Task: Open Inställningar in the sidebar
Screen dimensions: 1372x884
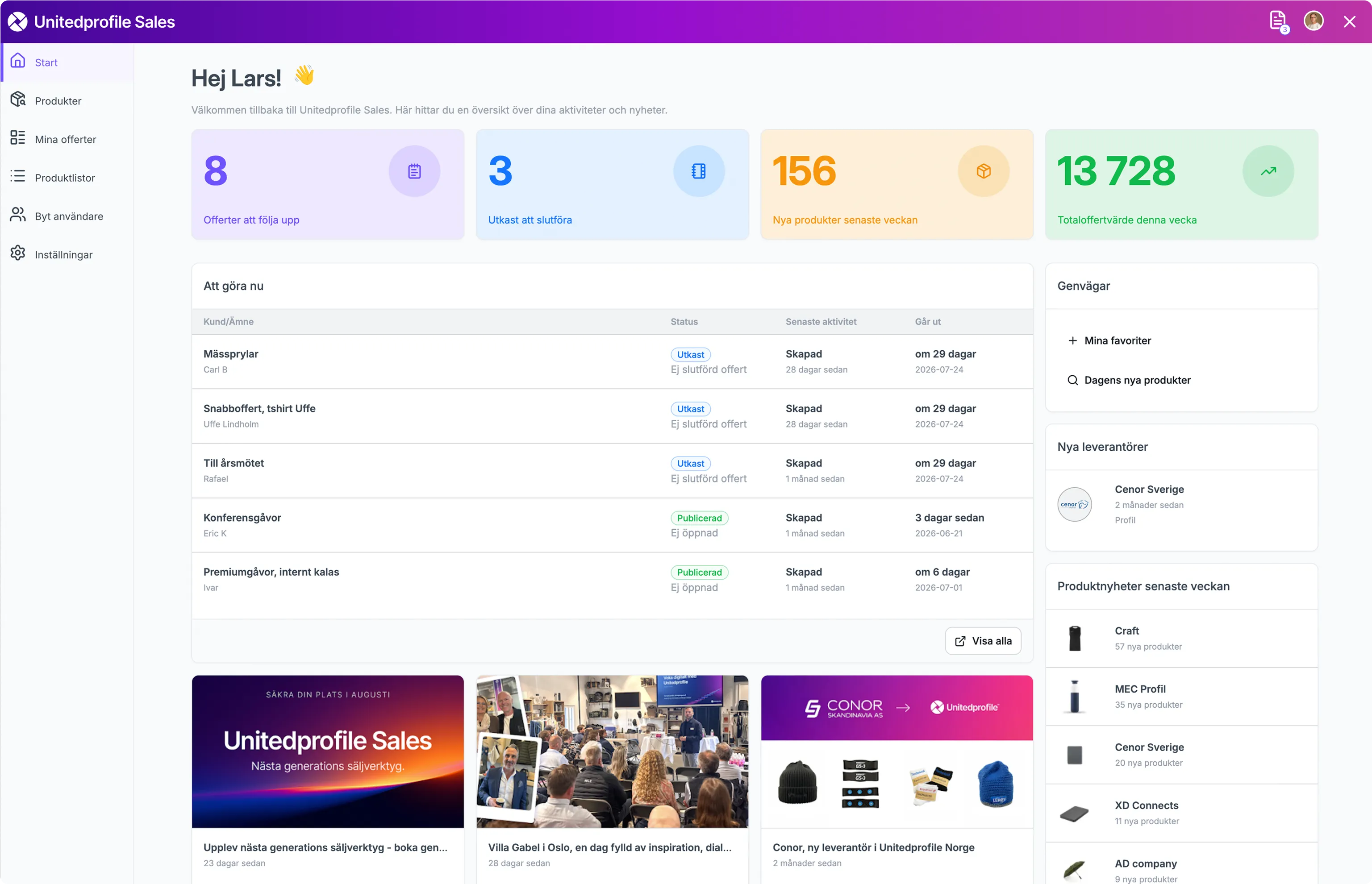Action: pos(68,254)
